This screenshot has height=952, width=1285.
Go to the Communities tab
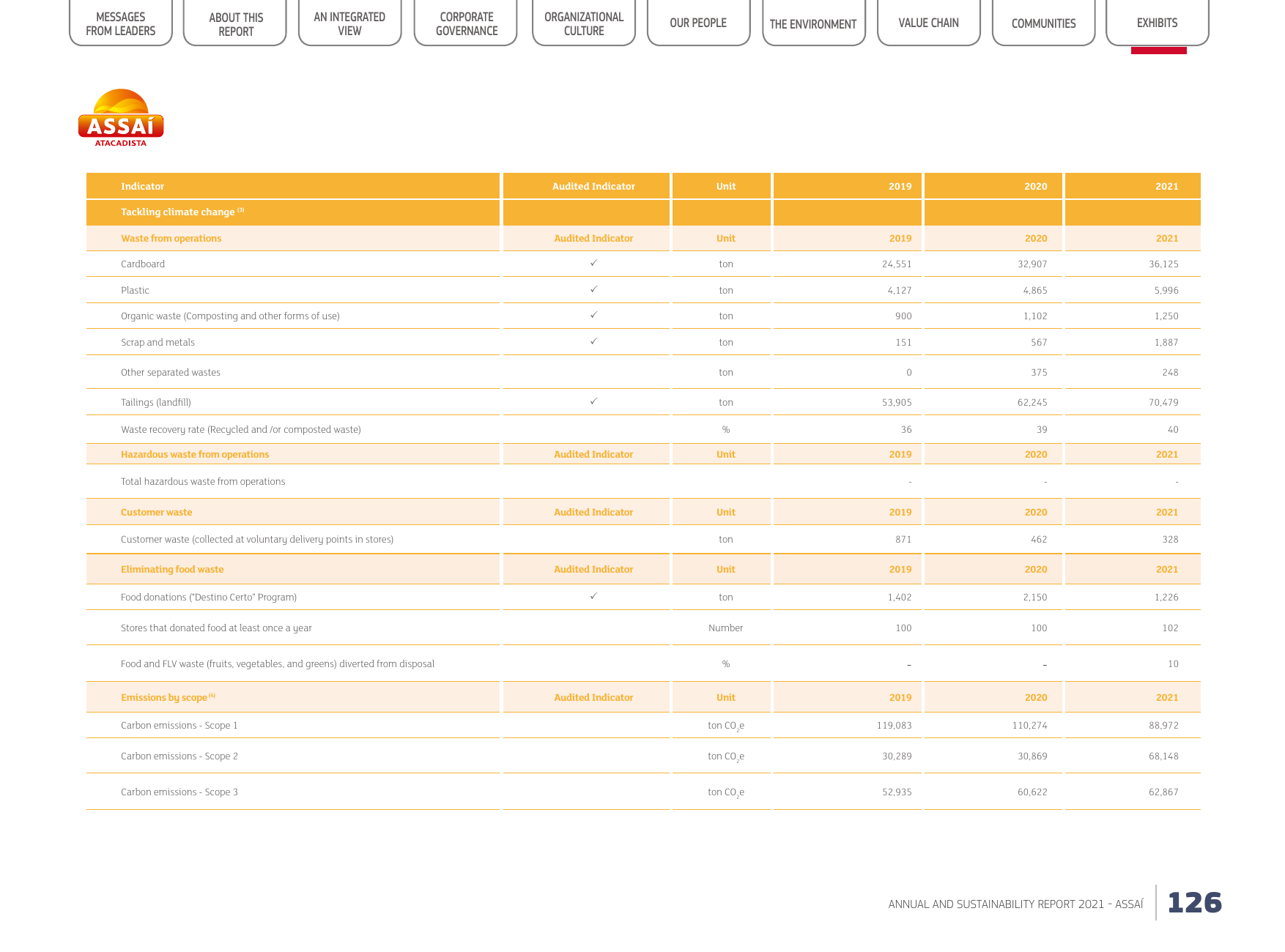[x=1043, y=23]
